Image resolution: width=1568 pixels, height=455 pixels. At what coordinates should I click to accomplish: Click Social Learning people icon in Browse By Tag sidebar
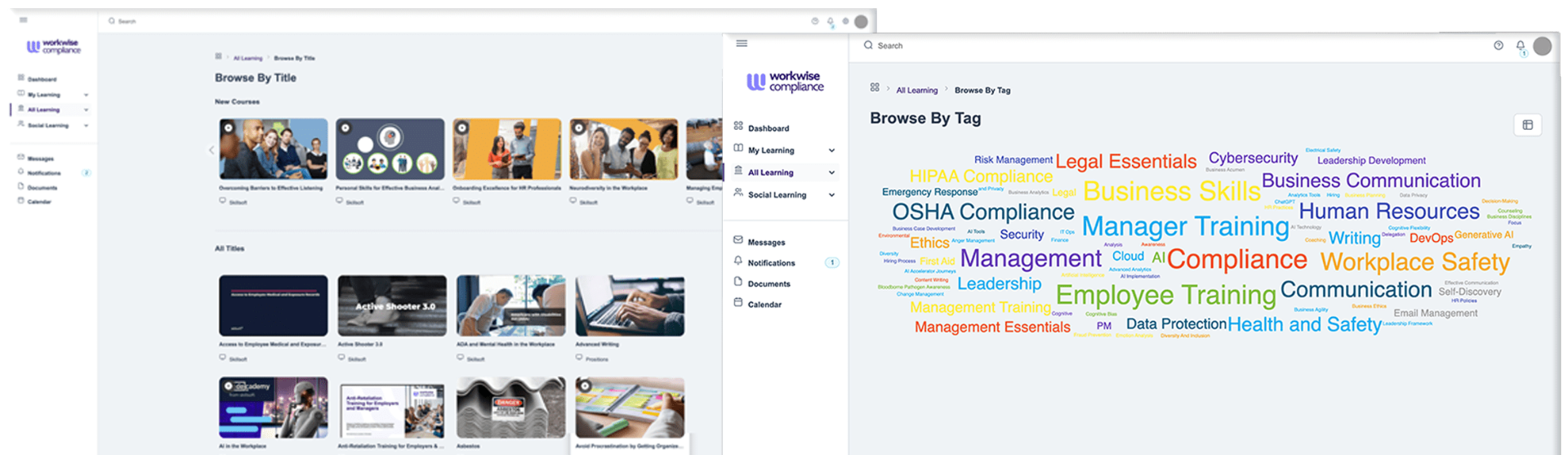coord(738,193)
